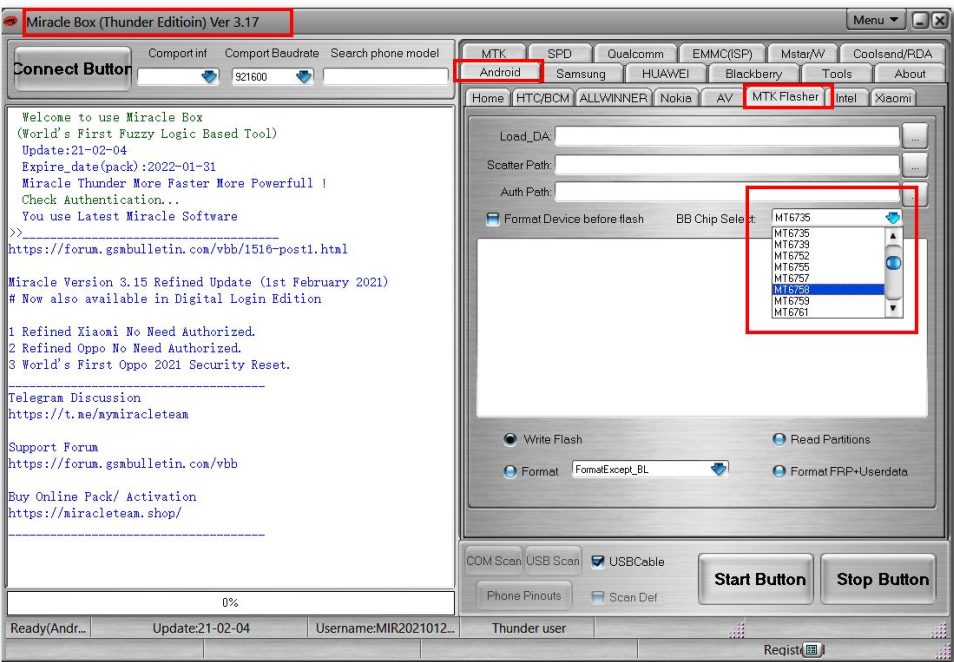
Task: Click the Miracle Box logo icon in title bar
Action: (x=11, y=22)
